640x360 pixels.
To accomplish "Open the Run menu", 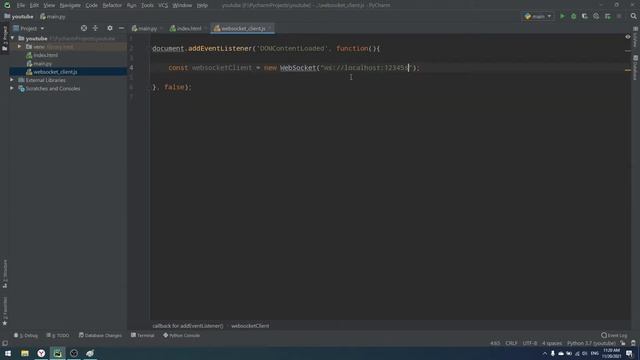I will 131,5.
